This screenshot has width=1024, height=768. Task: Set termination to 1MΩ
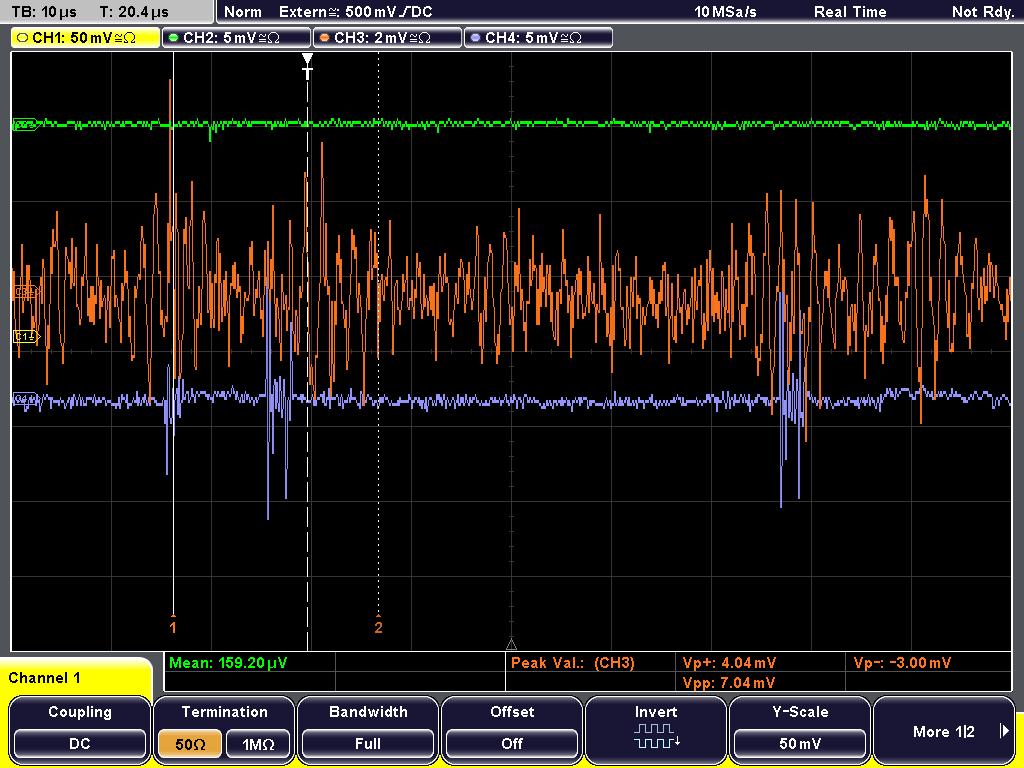click(x=258, y=744)
